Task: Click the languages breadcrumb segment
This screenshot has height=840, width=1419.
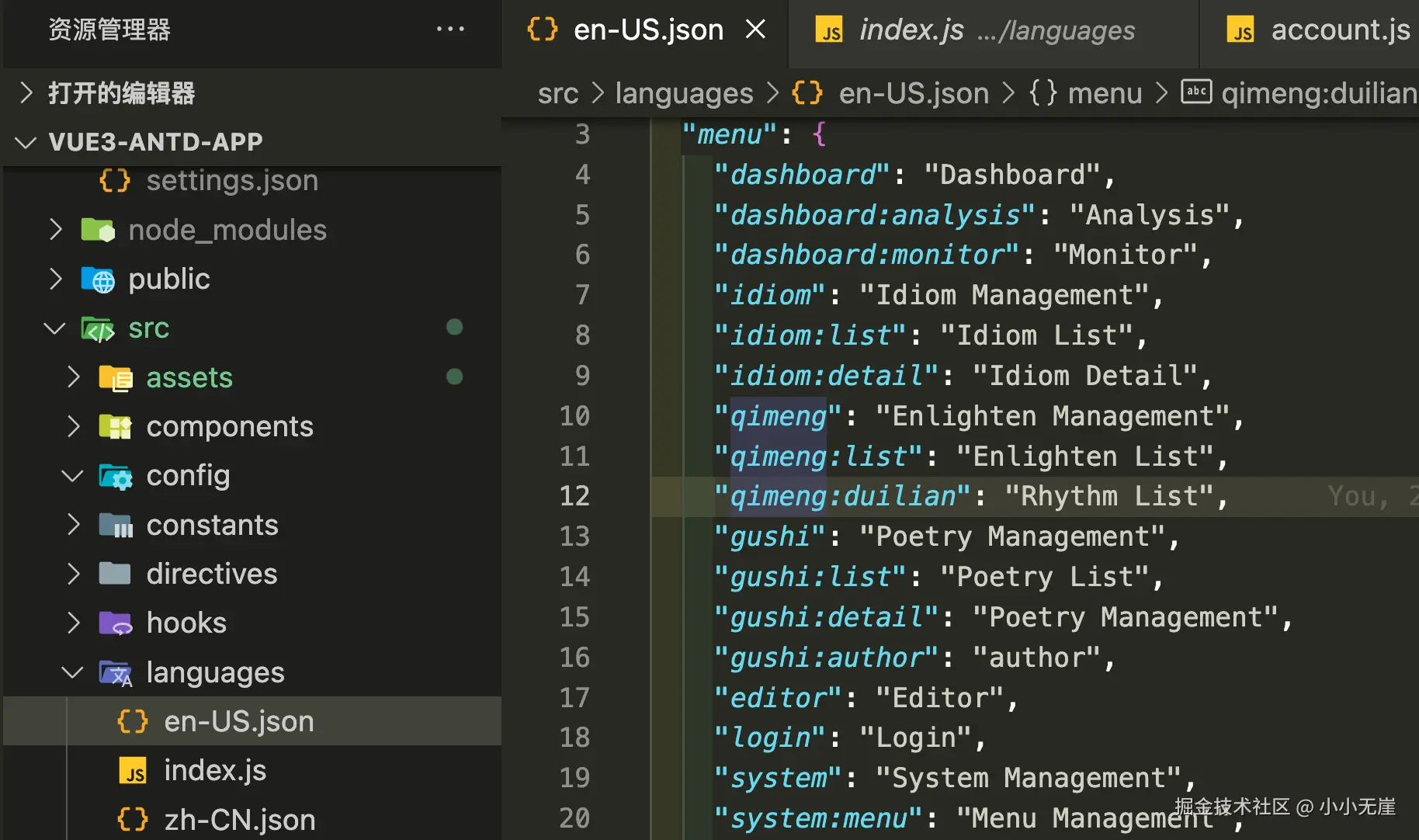Action: 684,93
